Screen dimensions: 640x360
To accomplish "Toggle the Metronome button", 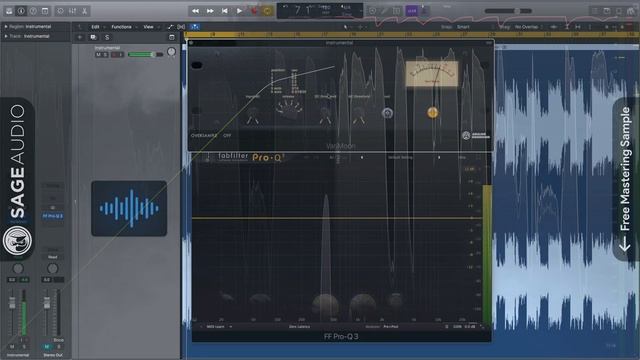I will click(424, 11).
